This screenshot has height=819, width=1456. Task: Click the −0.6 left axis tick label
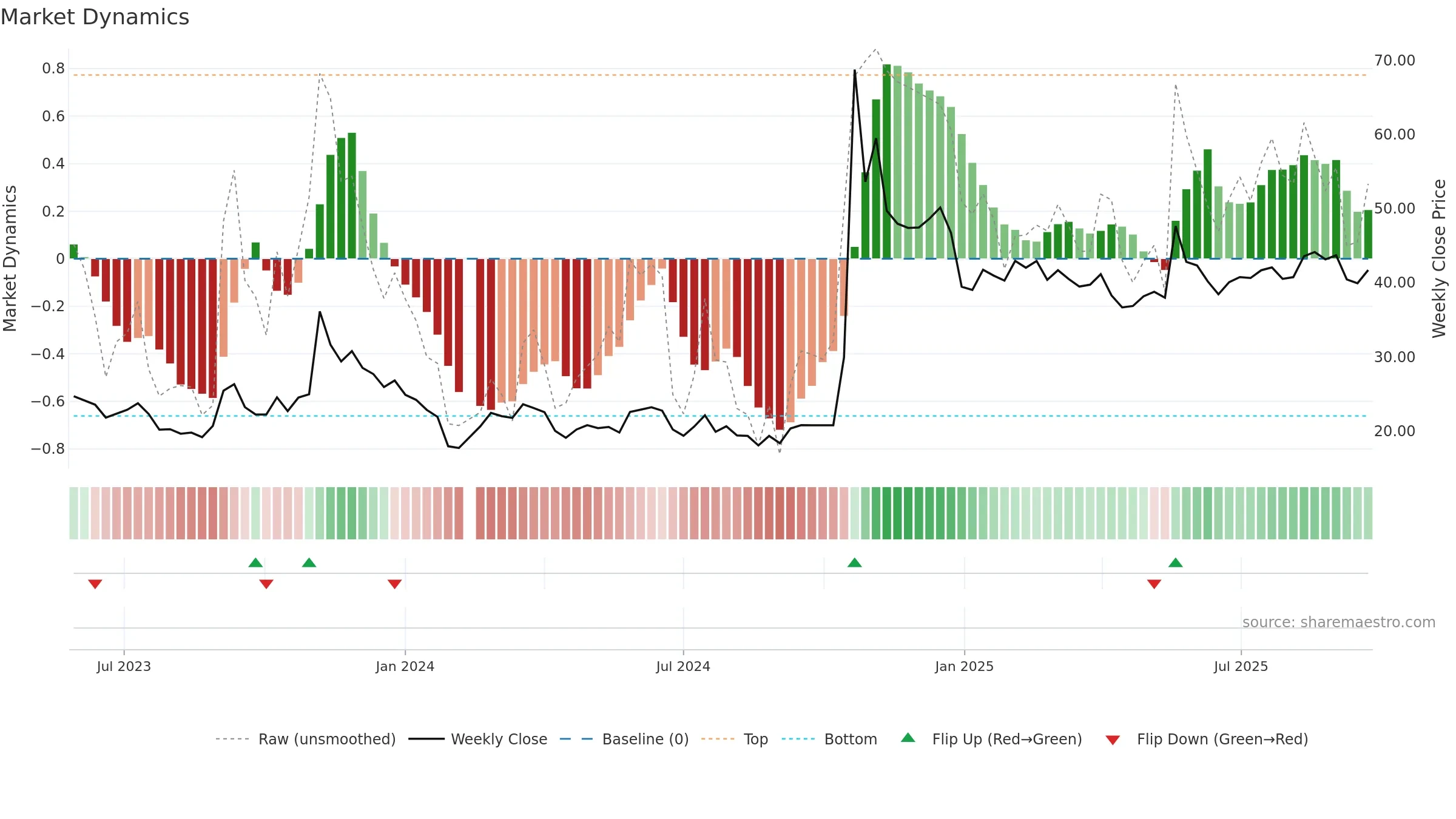(48, 401)
